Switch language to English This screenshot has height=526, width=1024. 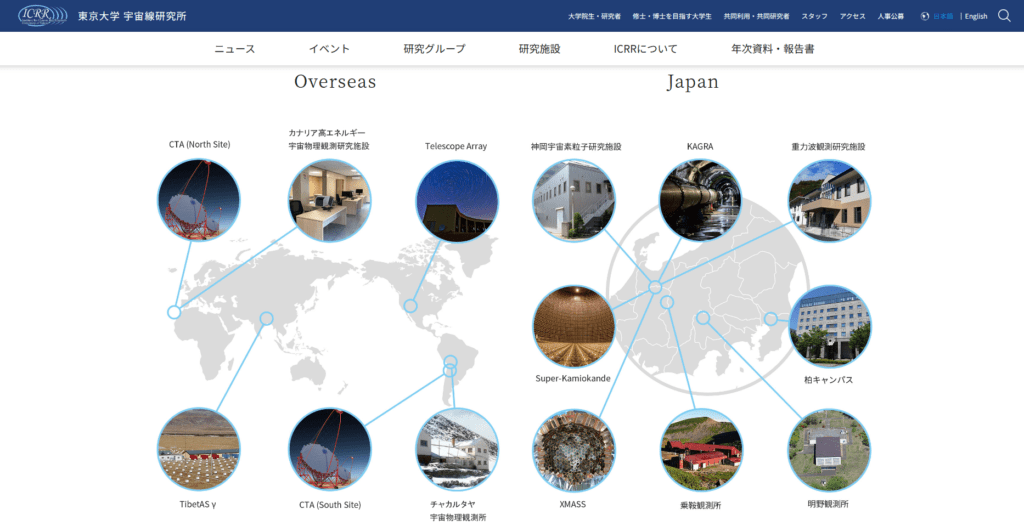tap(976, 16)
